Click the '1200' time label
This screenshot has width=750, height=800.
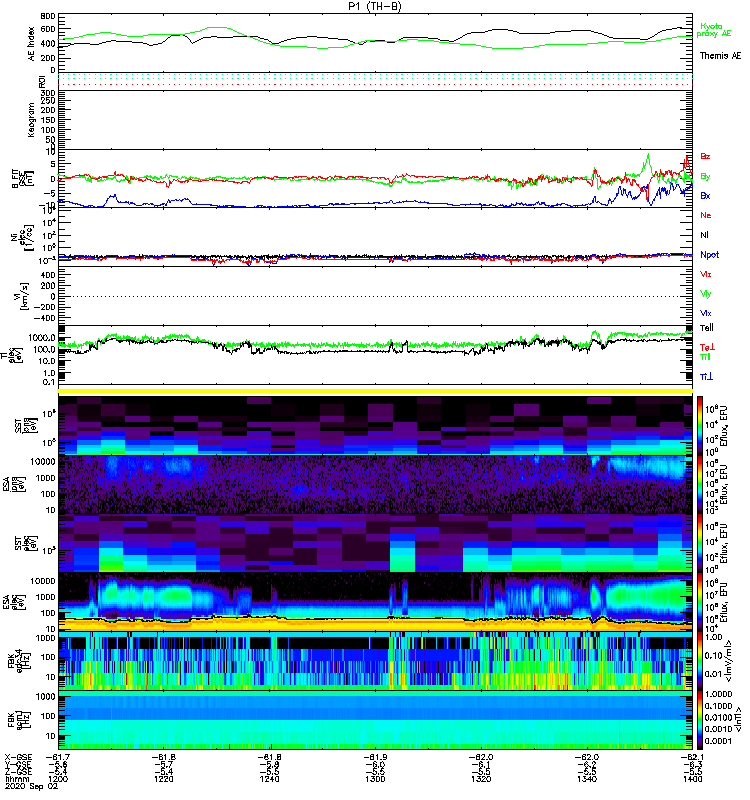(x=58, y=779)
